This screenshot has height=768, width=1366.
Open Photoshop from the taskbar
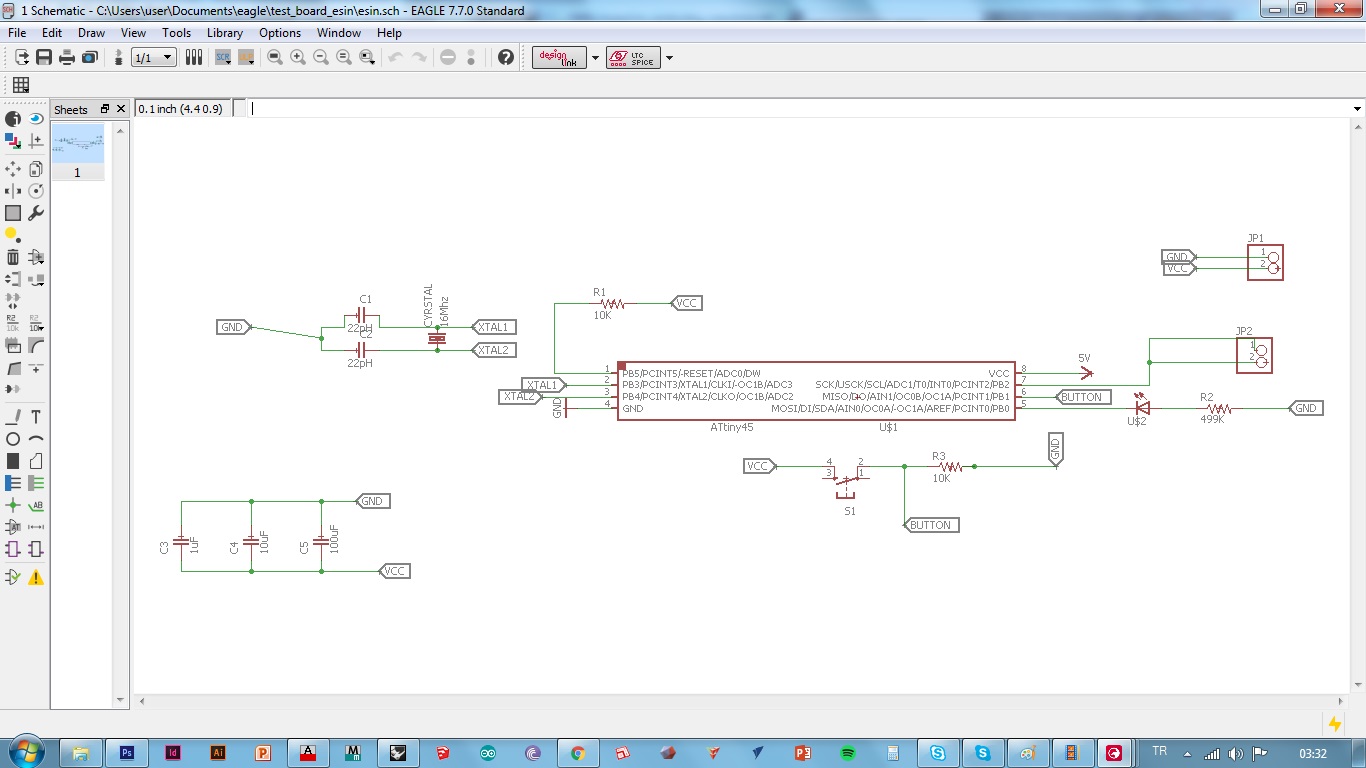[127, 753]
